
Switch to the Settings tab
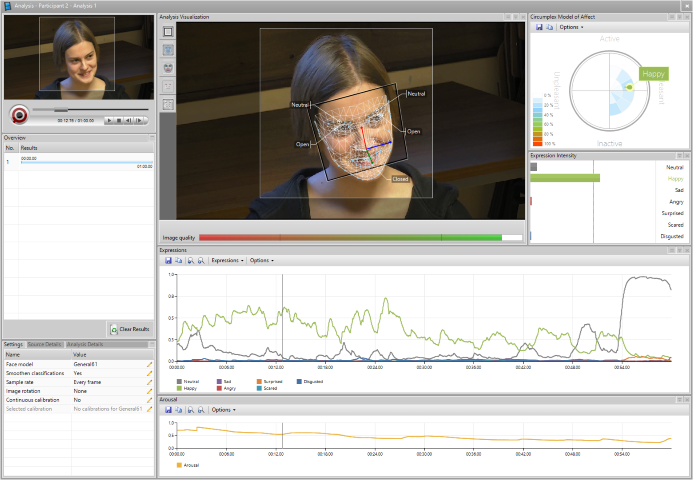(x=14, y=344)
